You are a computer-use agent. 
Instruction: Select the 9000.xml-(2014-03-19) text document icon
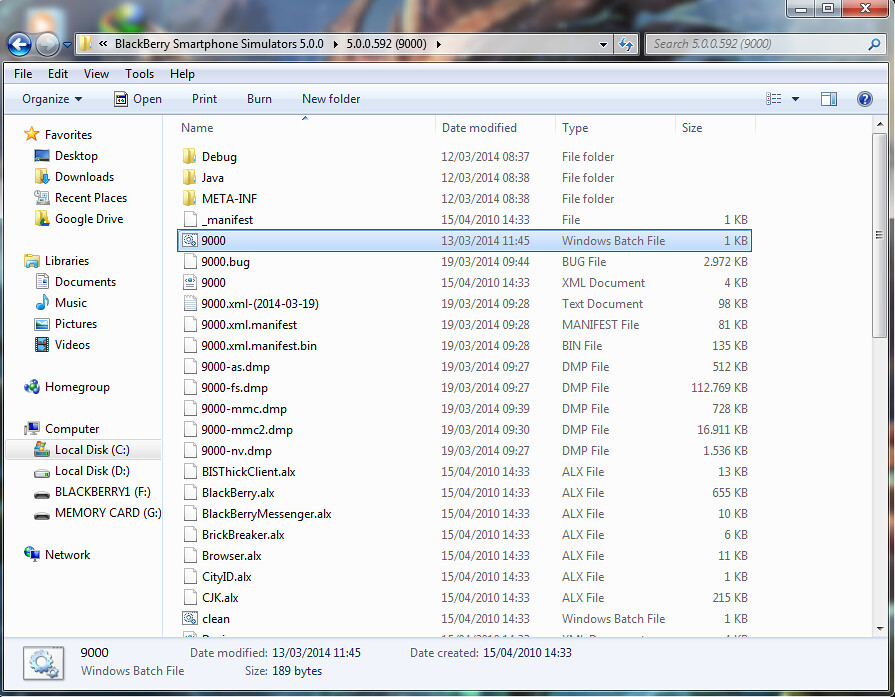pyautogui.click(x=190, y=304)
